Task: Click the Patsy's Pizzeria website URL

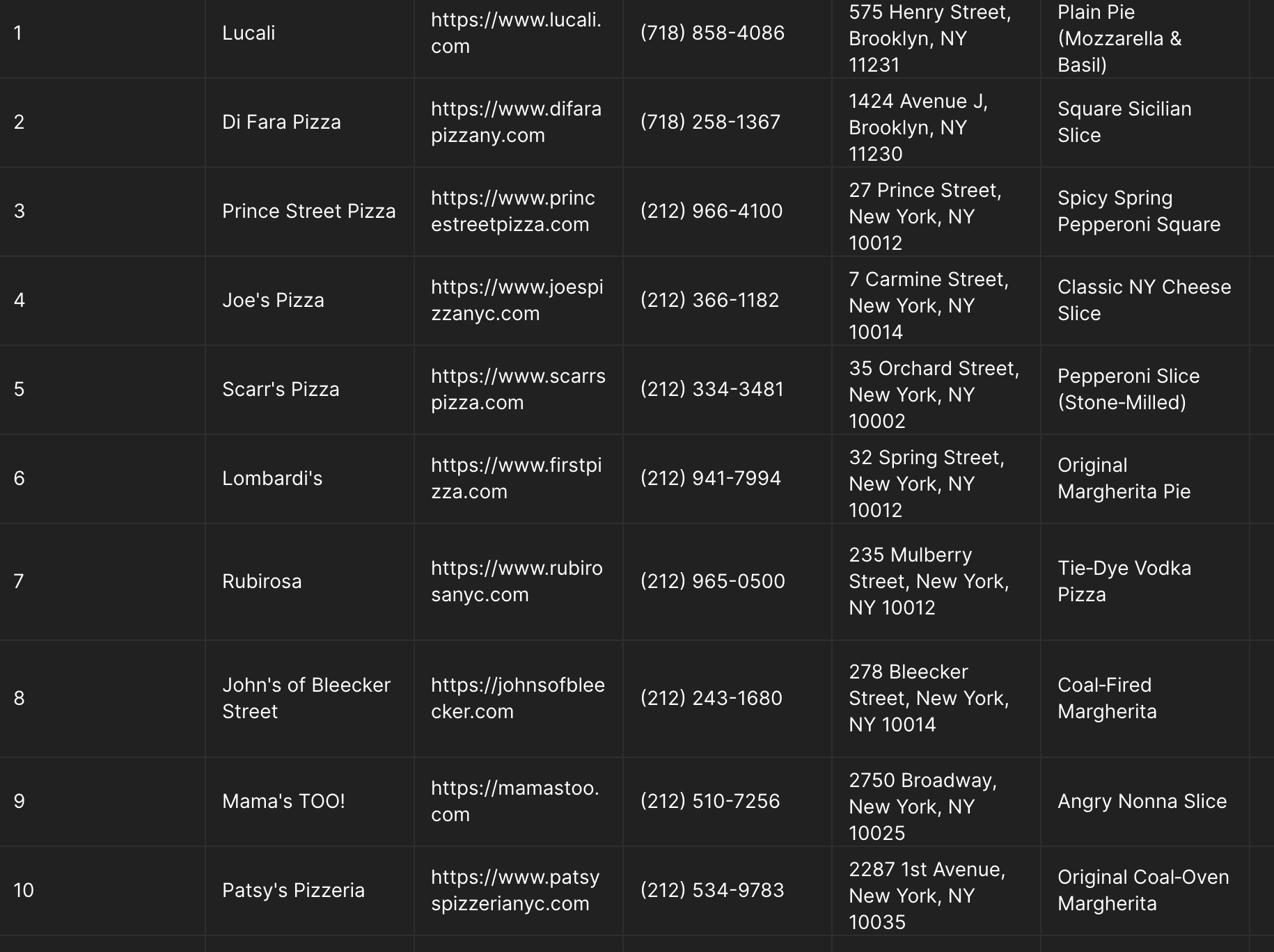Action: (x=514, y=890)
